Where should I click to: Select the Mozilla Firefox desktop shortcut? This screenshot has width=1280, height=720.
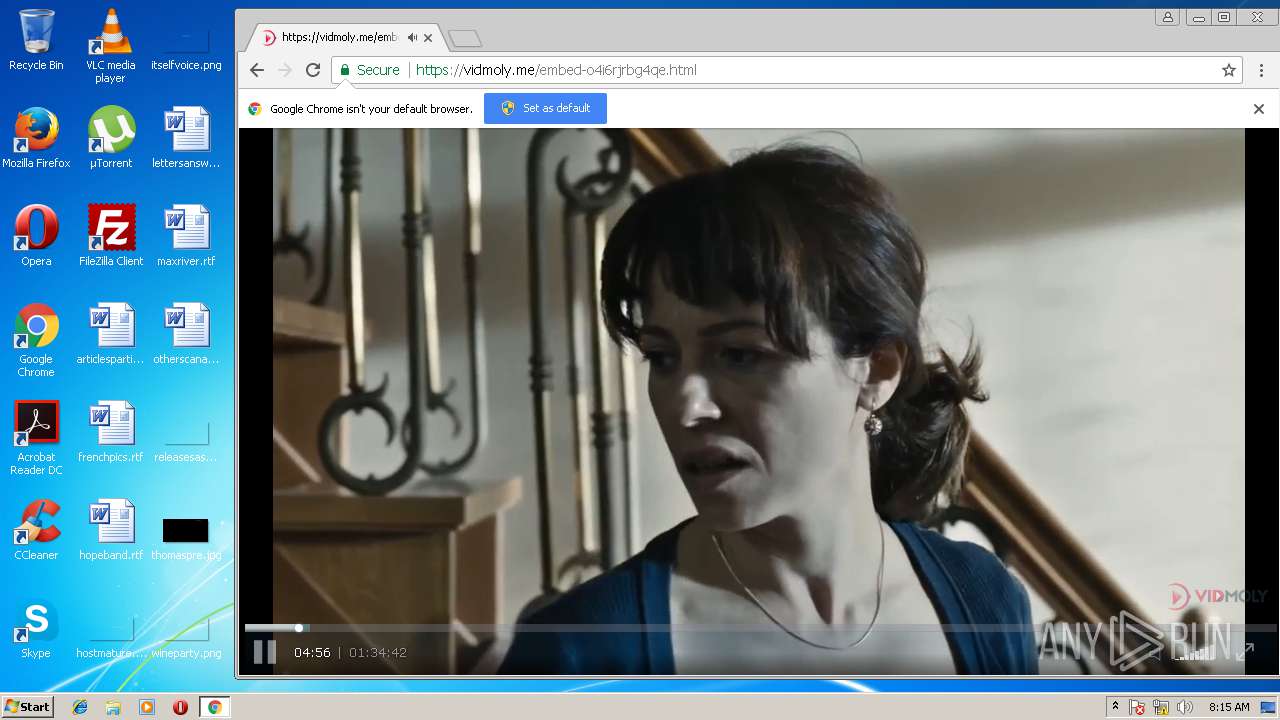click(36, 138)
